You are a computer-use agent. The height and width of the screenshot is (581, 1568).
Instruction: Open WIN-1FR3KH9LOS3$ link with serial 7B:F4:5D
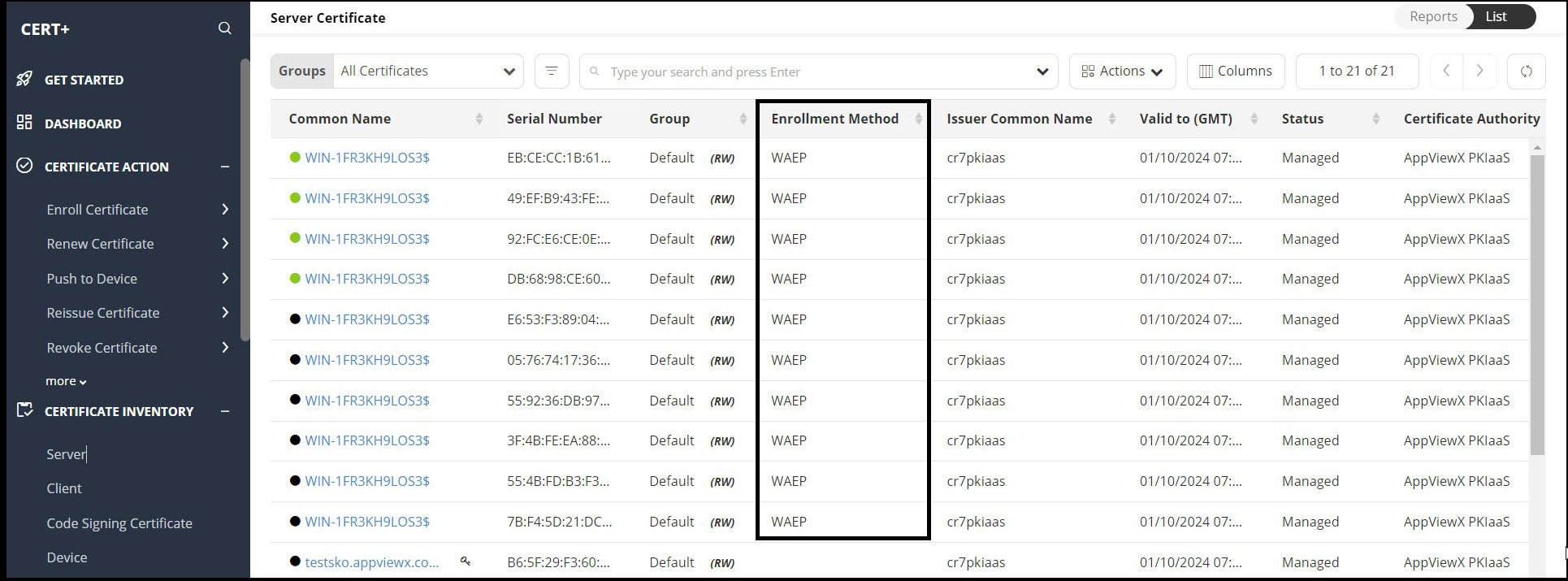coord(367,522)
